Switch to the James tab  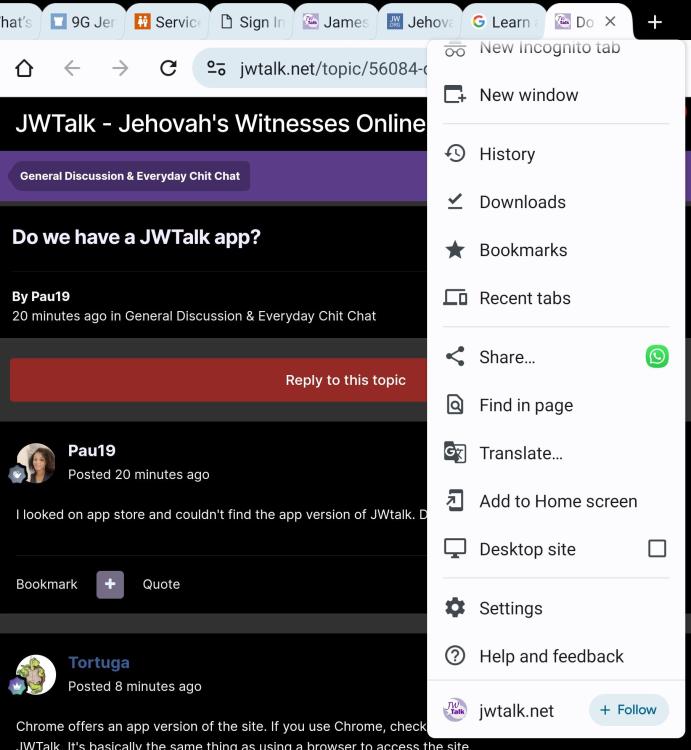point(336,22)
